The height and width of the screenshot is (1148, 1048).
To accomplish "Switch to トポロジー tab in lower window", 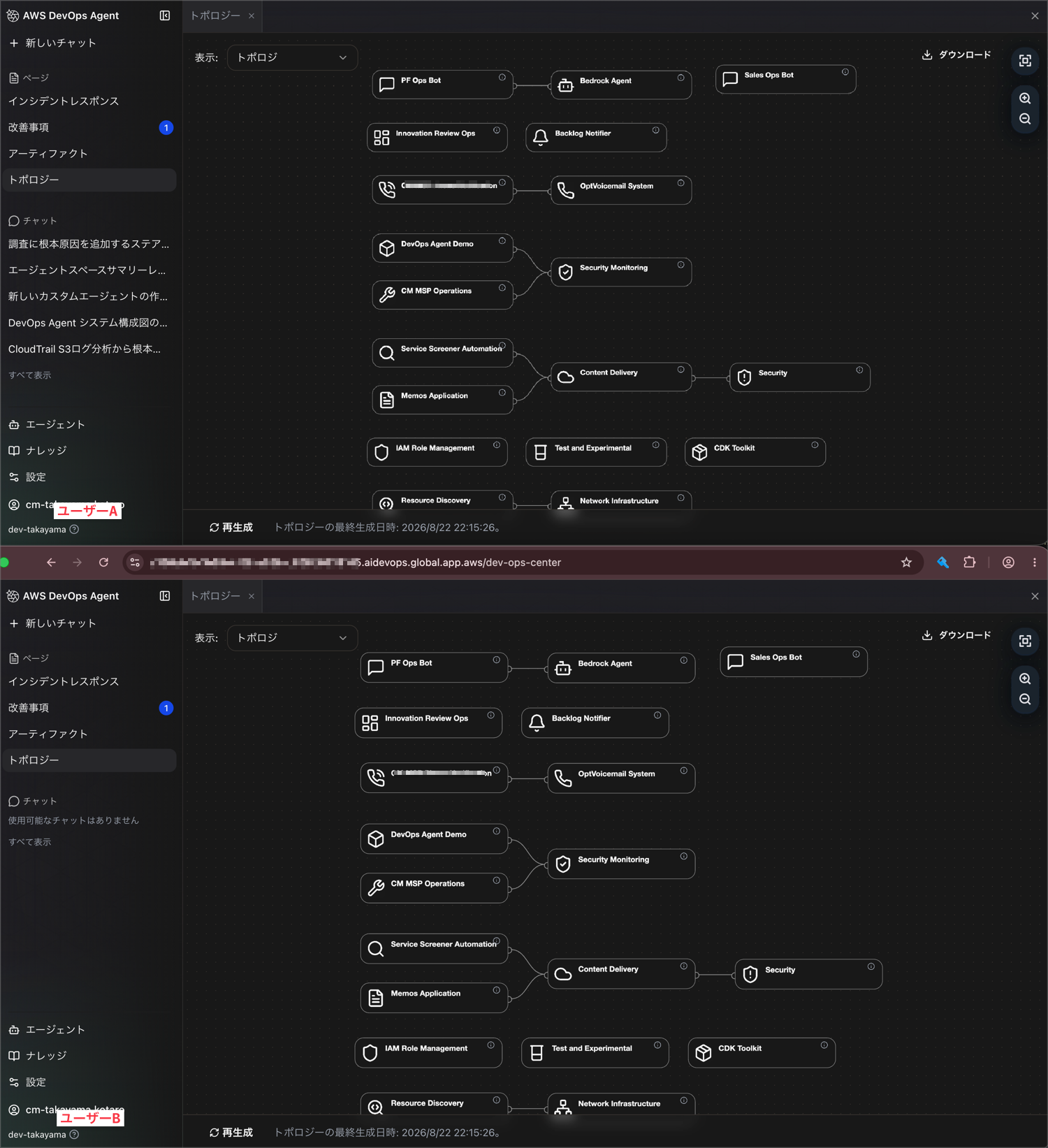I will 215,596.
